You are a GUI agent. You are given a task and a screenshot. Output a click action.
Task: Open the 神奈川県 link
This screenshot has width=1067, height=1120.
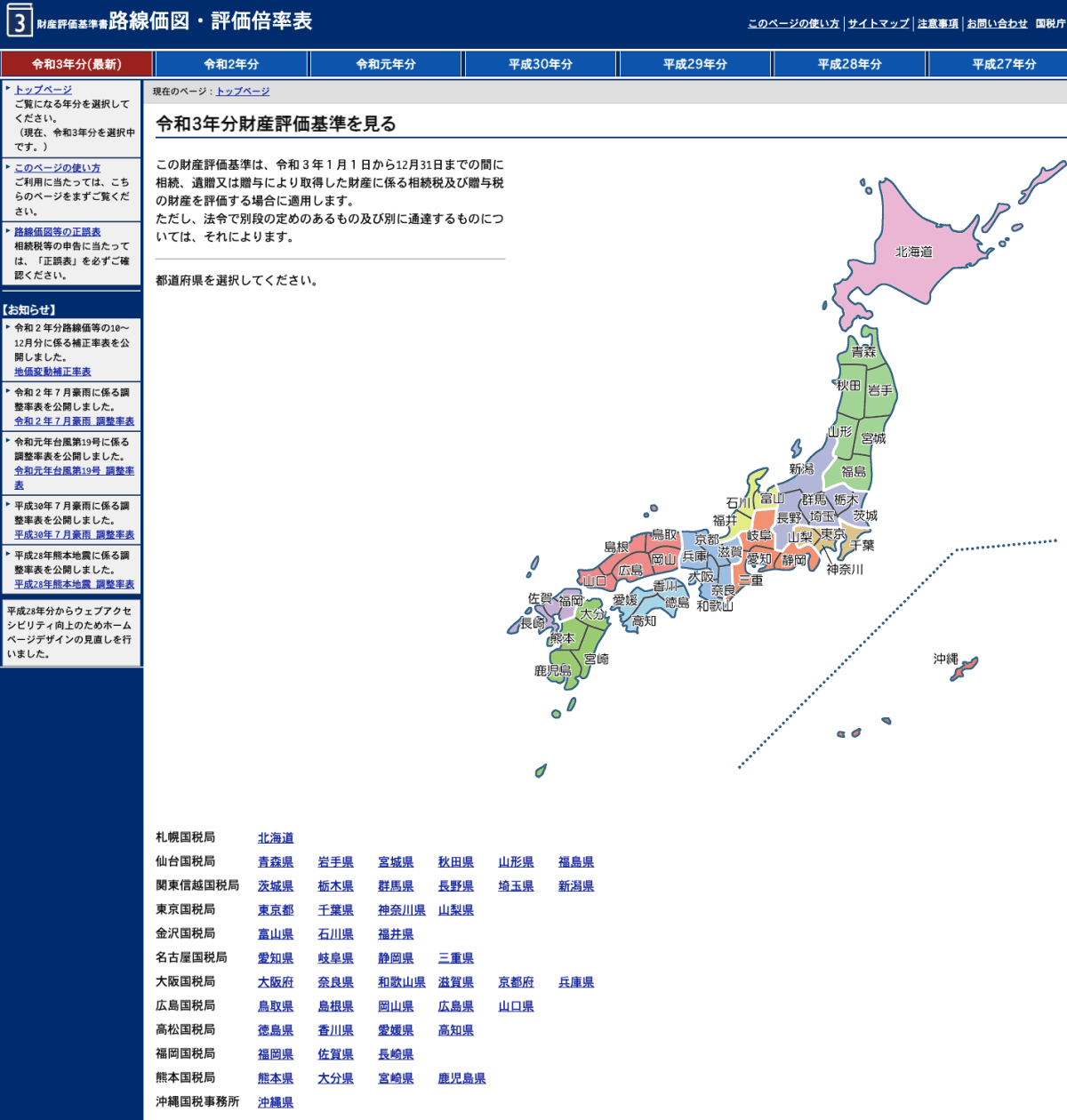[402, 910]
